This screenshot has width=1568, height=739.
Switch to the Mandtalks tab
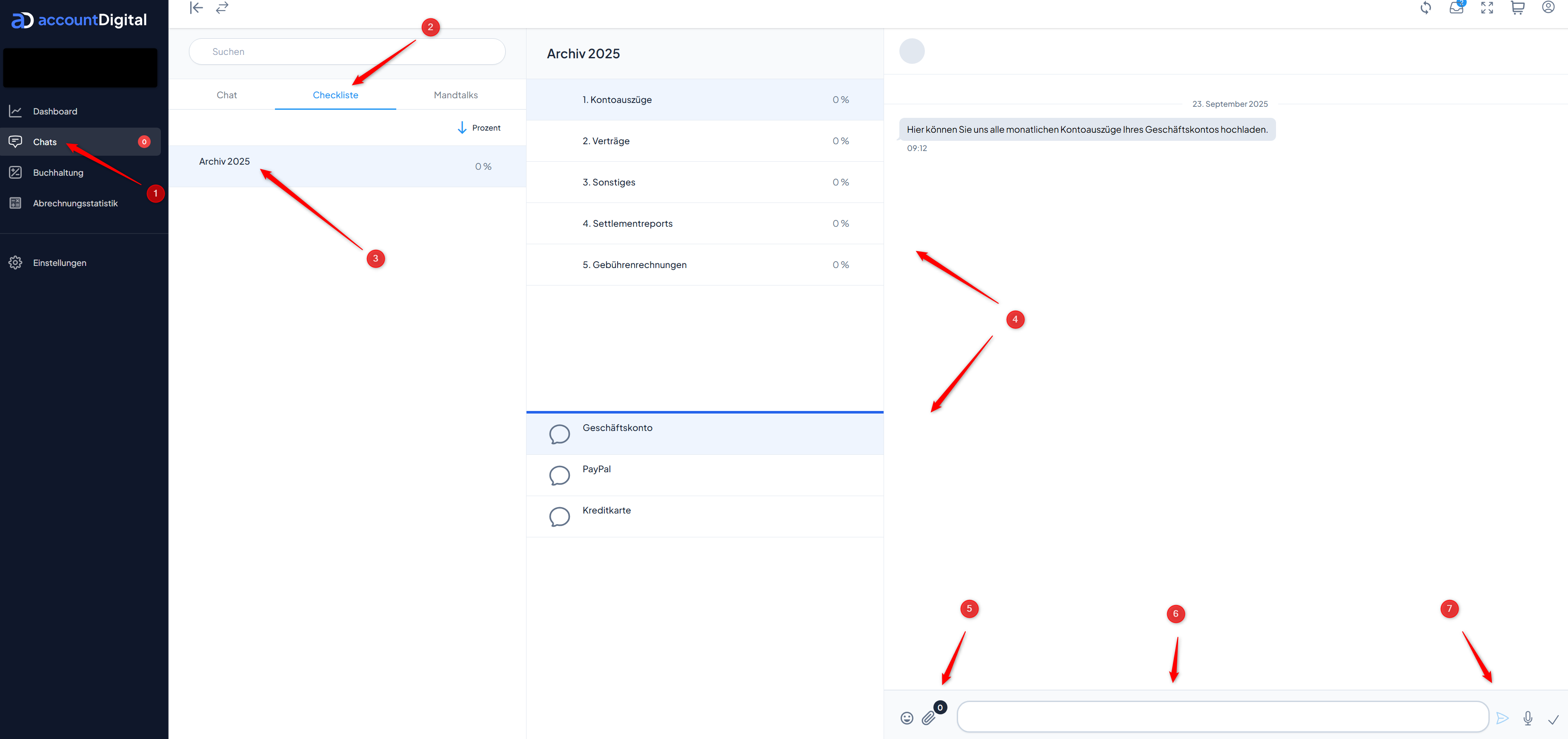click(455, 95)
